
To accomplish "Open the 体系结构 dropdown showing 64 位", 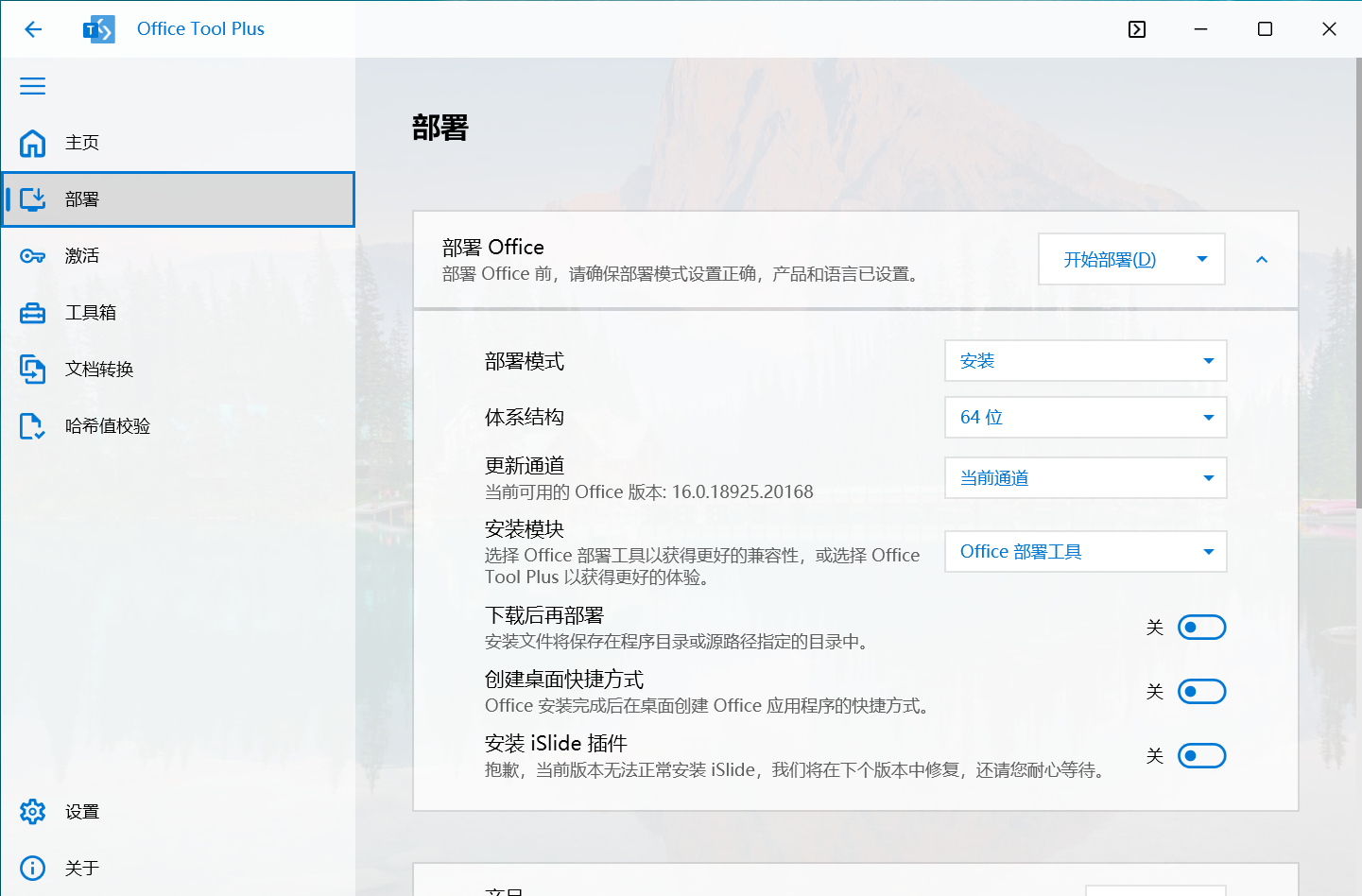I will coord(1086,418).
